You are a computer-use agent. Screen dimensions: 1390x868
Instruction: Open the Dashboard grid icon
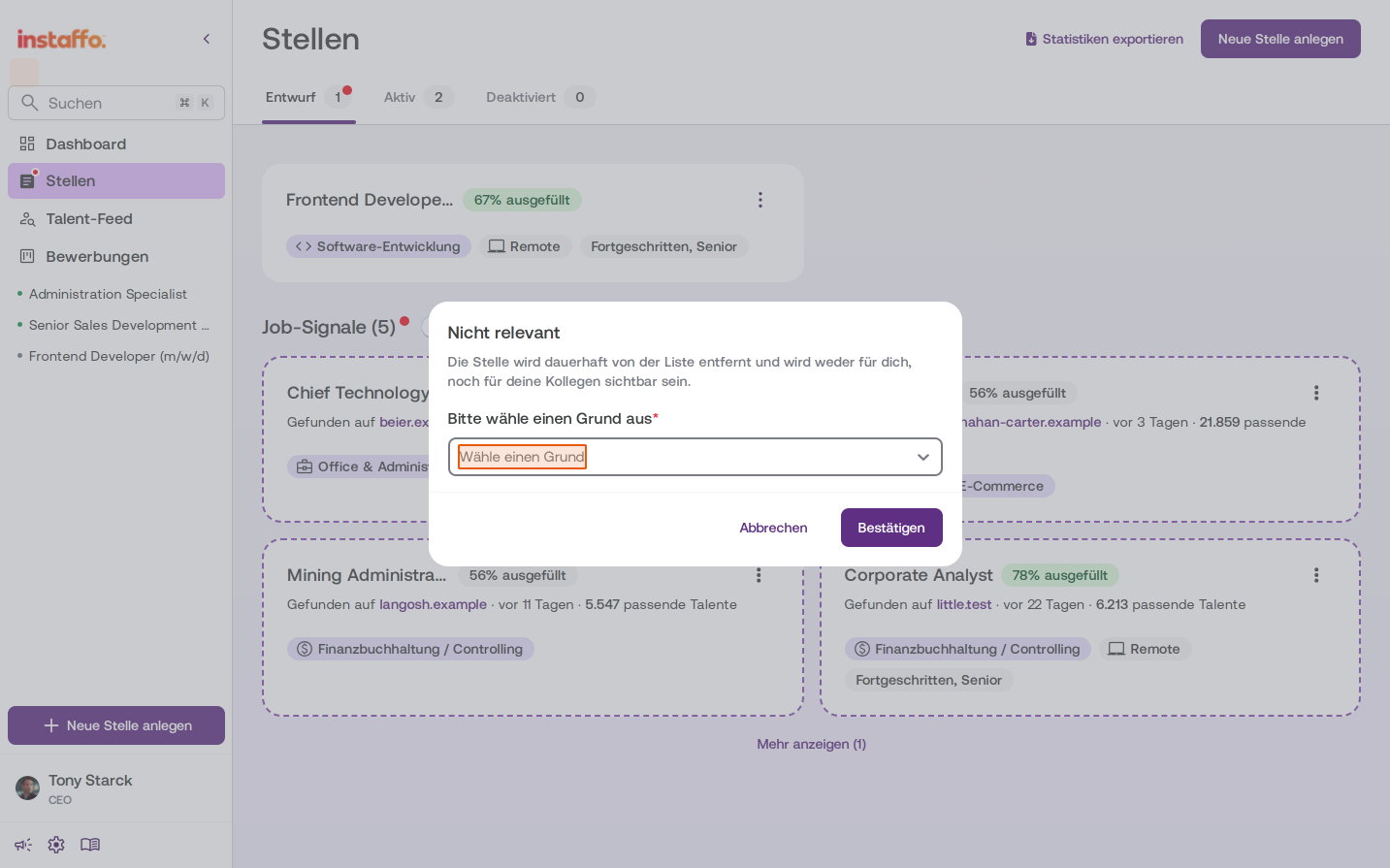[x=27, y=144]
